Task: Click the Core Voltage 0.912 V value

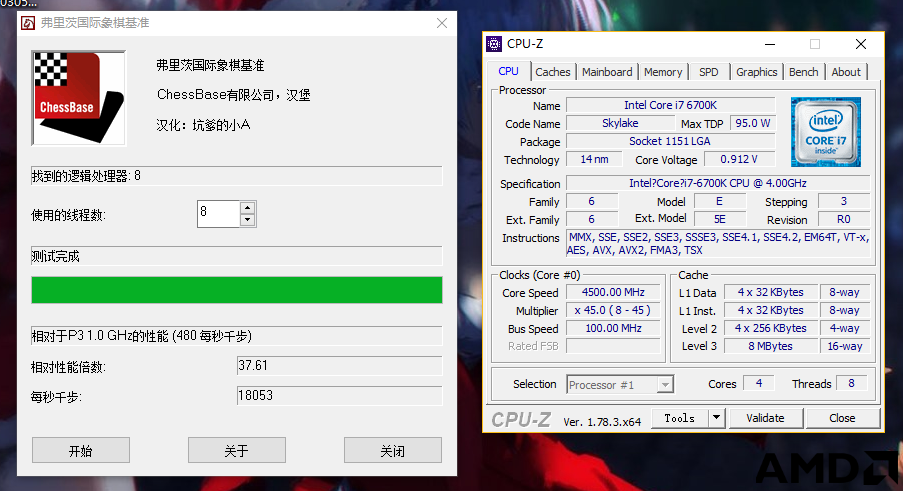Action: point(739,159)
